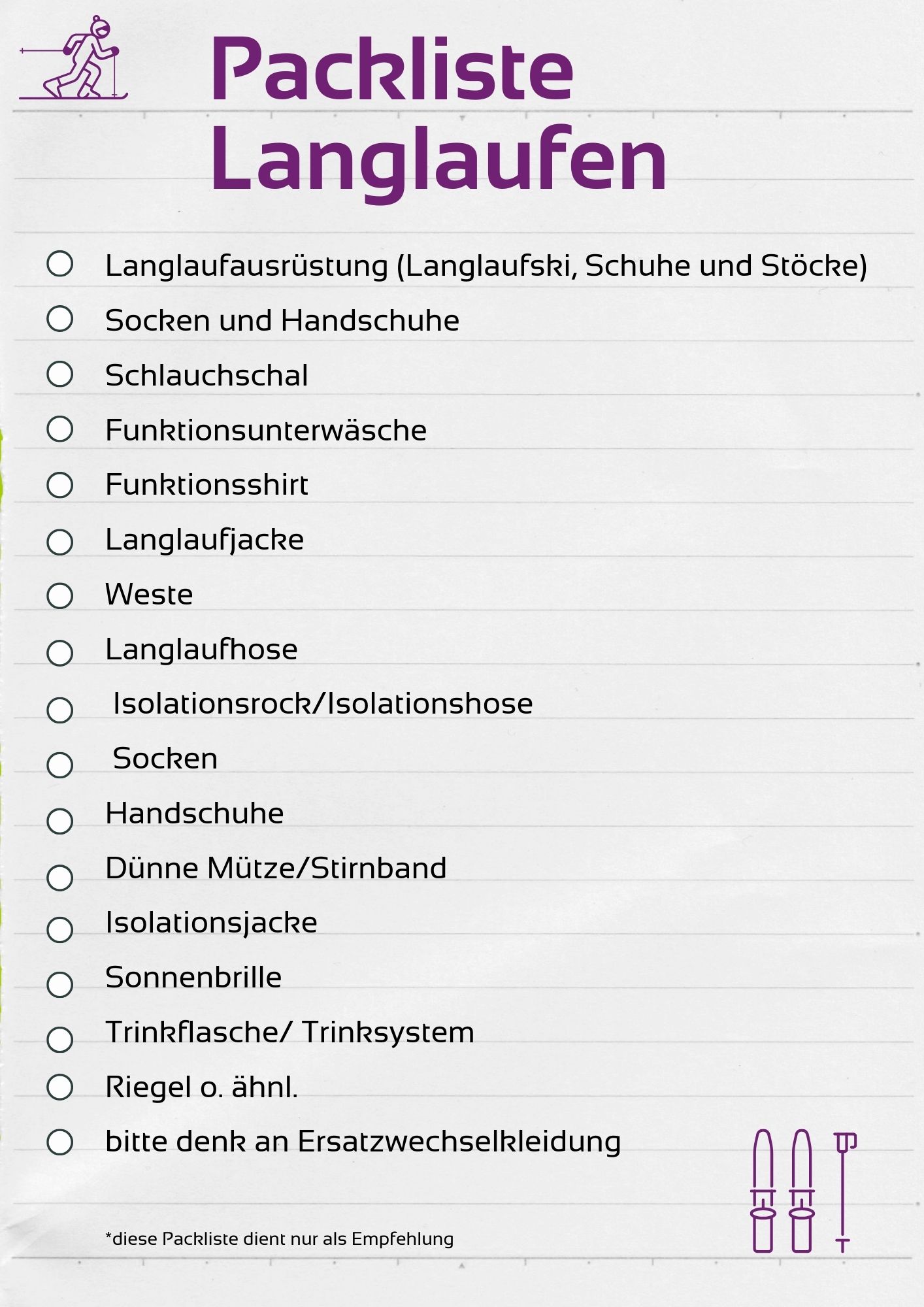This screenshot has height=1307, width=924.
Task: Tick the Riegel o. ähnl. circle
Action: 60,1087
